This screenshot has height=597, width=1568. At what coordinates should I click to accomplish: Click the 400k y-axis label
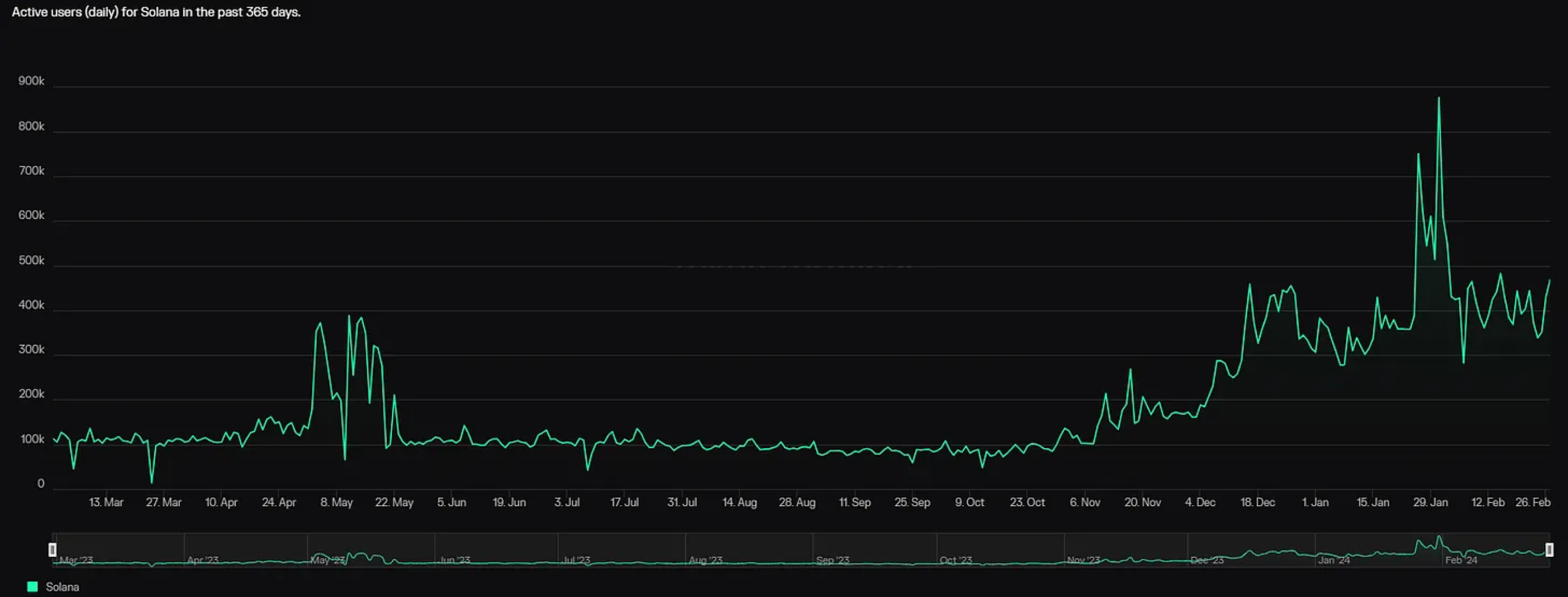pyautogui.click(x=32, y=305)
